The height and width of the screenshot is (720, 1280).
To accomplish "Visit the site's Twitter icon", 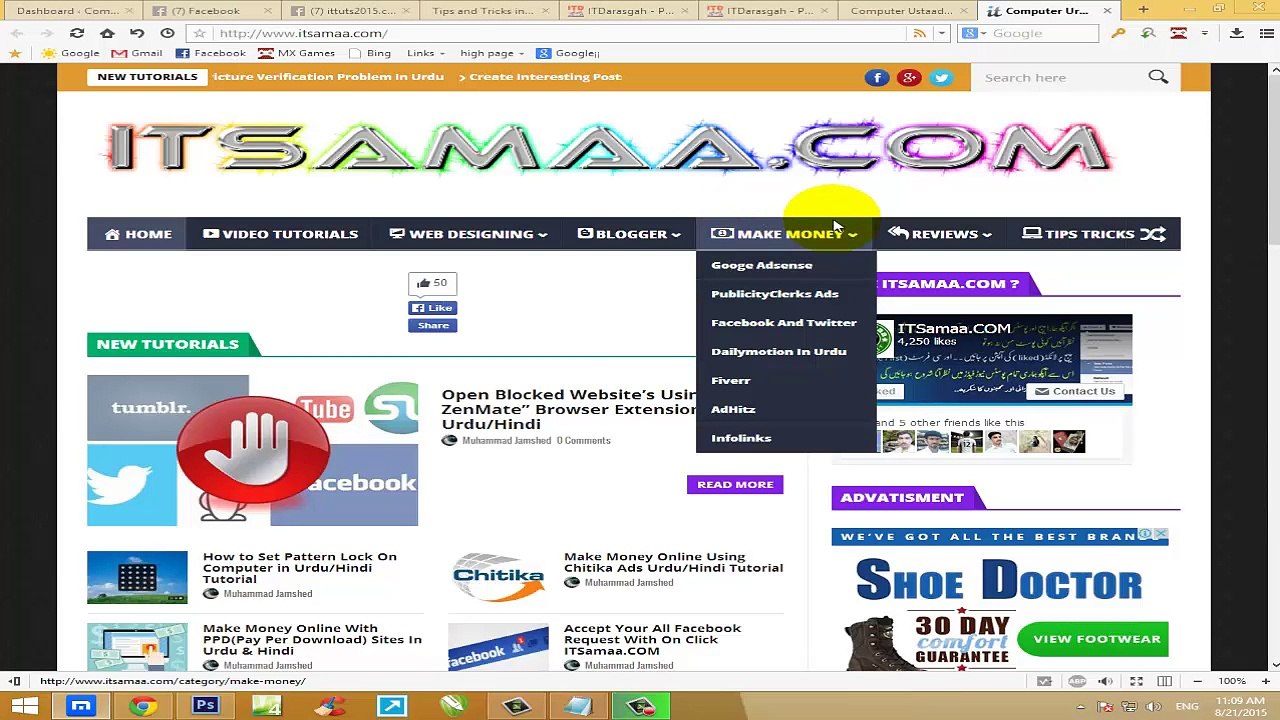I will click(x=941, y=77).
